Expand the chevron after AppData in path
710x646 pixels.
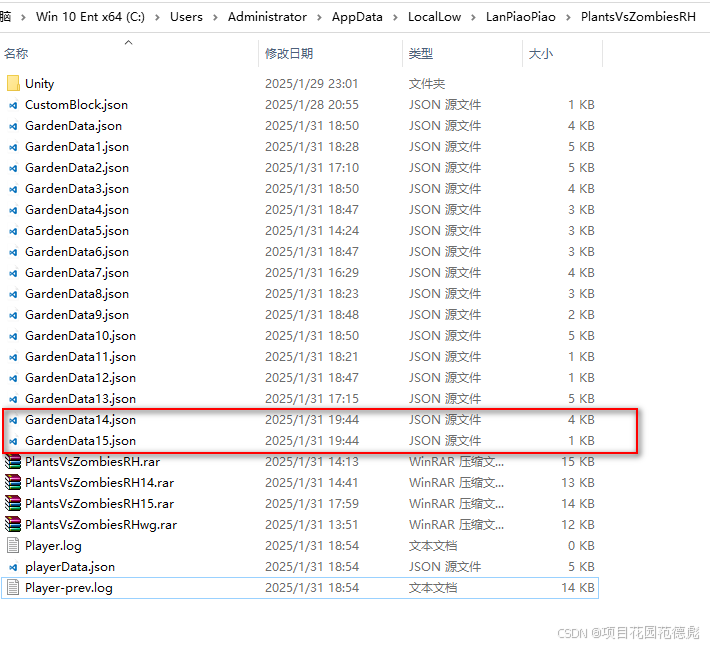[395, 17]
